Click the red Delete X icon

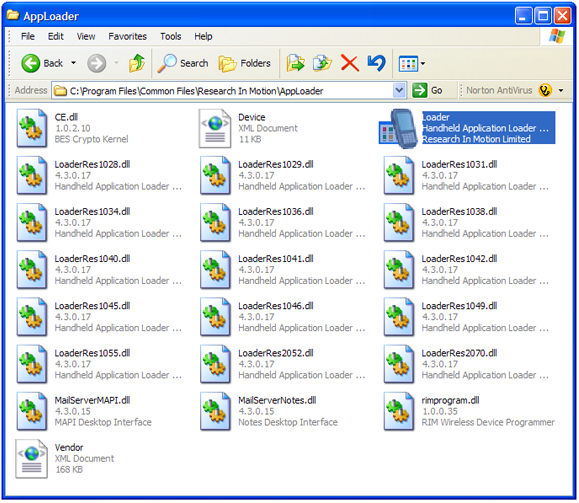click(x=349, y=63)
